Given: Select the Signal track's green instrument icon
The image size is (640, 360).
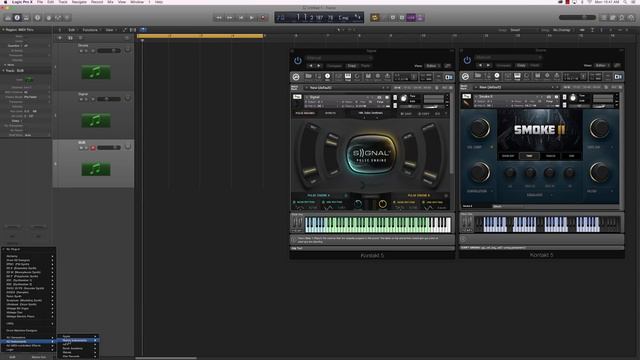Looking at the screenshot, I should tap(96, 120).
